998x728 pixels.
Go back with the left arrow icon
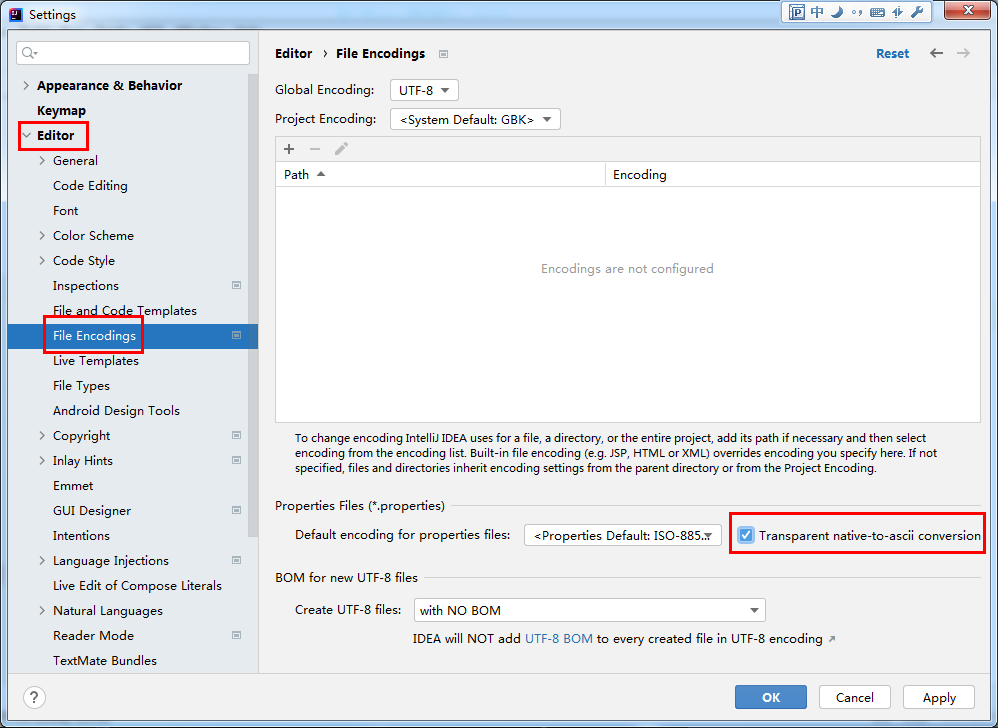coord(936,53)
